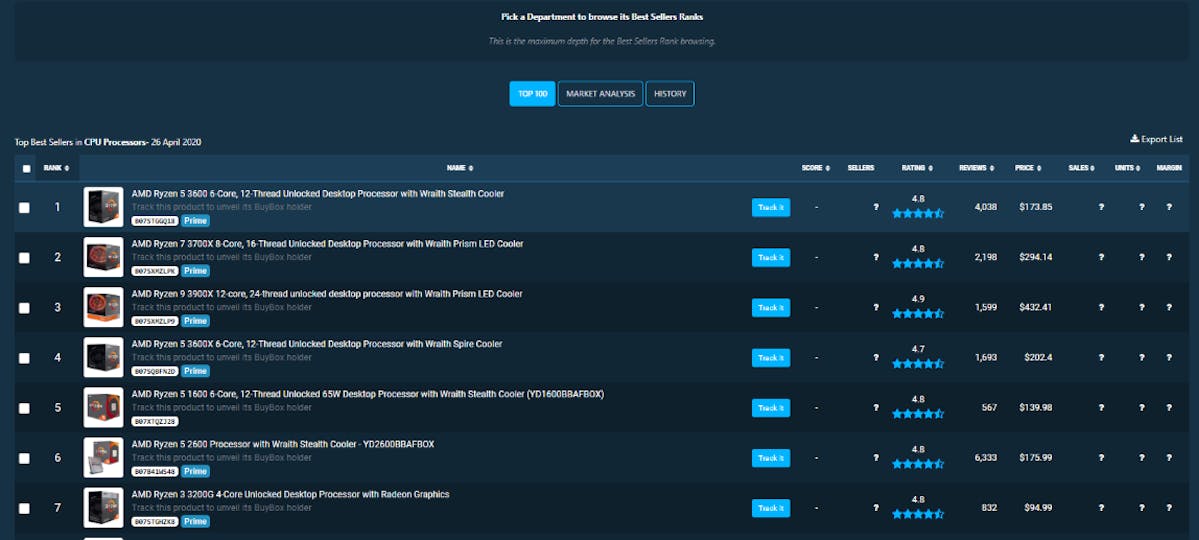1199x540 pixels.
Task: Open Ryzen 5 3600 product thumbnail
Action: click(x=103, y=207)
